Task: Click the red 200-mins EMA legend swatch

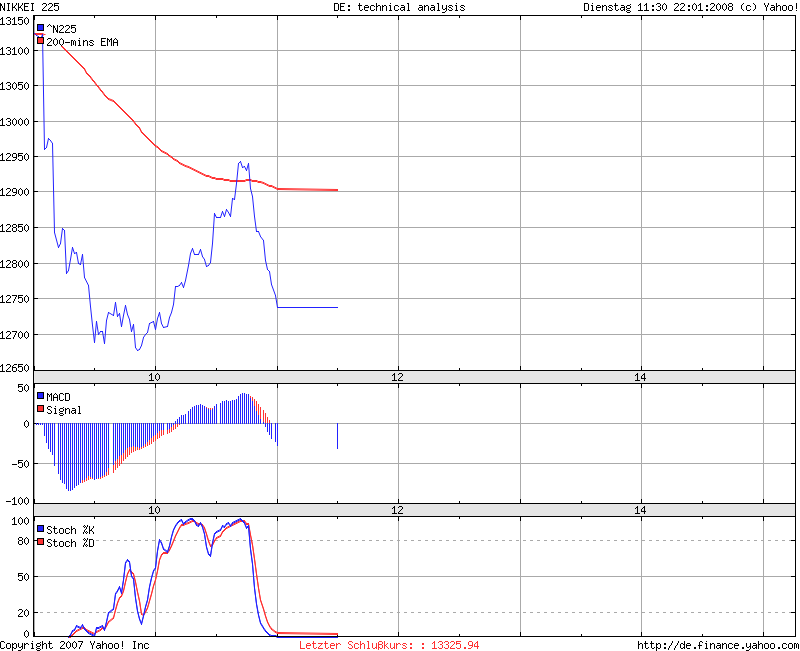Action: [x=40, y=41]
